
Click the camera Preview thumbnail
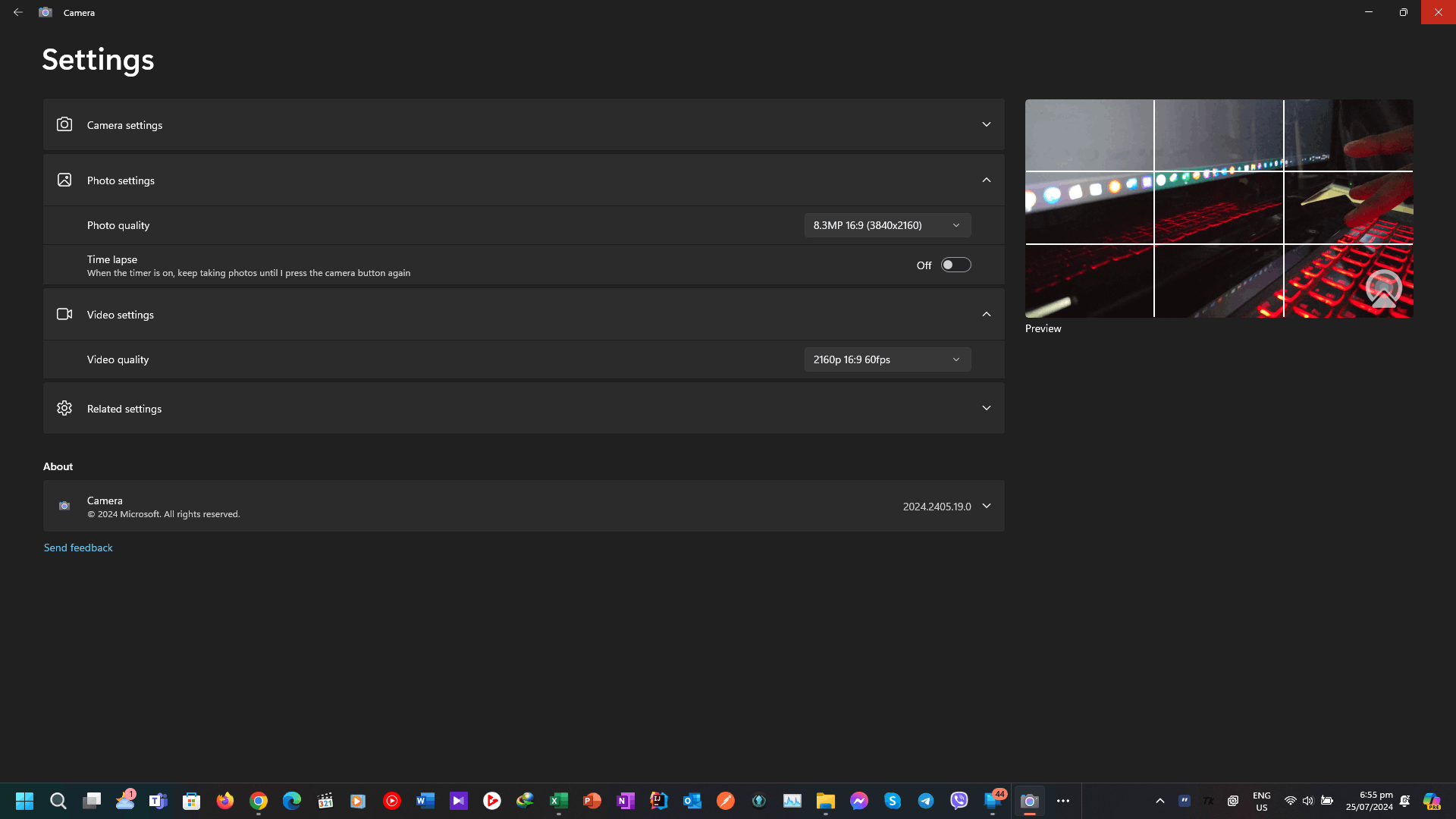[1219, 209]
